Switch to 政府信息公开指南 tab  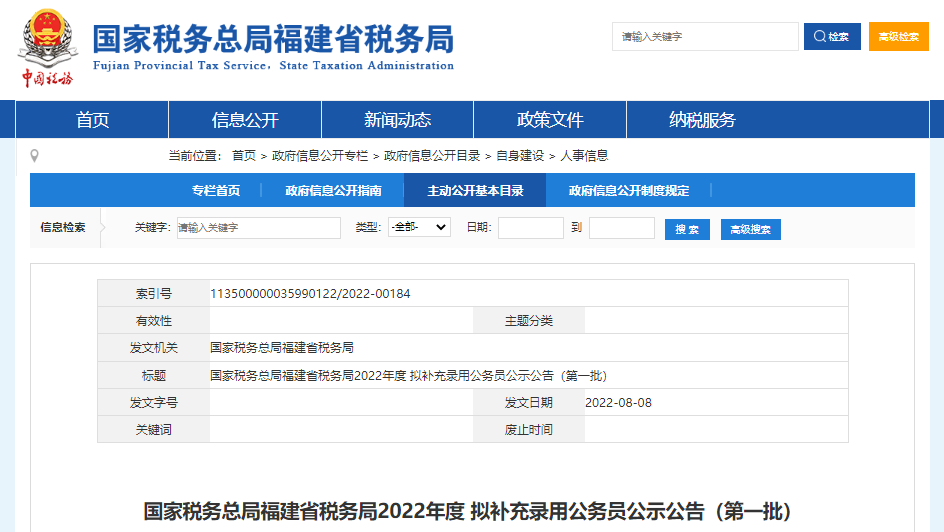tap(333, 191)
